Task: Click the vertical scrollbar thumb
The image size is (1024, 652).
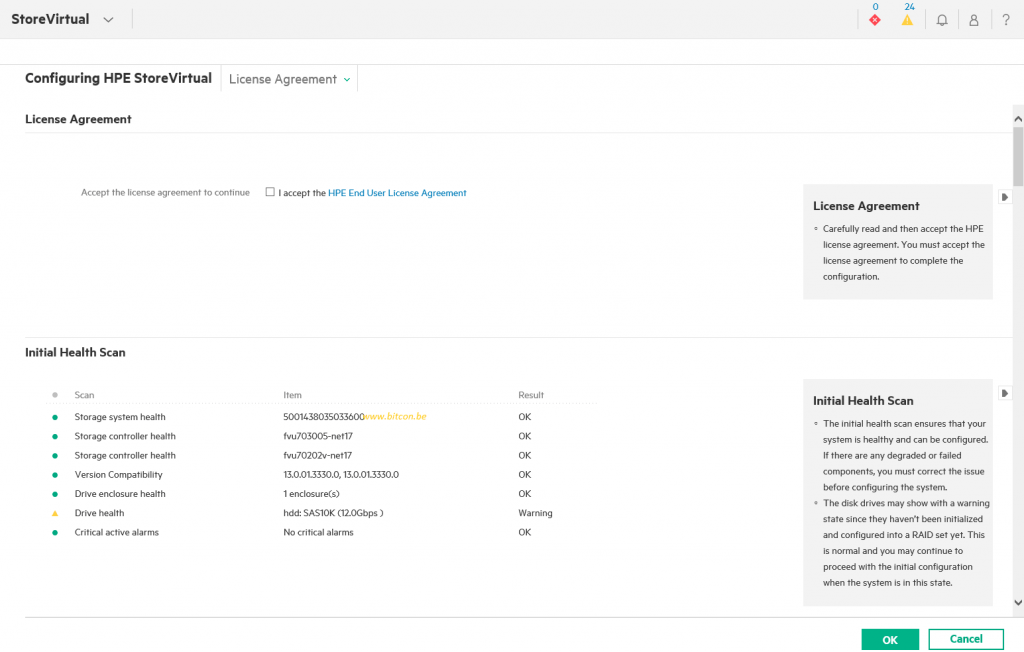Action: [1018, 157]
